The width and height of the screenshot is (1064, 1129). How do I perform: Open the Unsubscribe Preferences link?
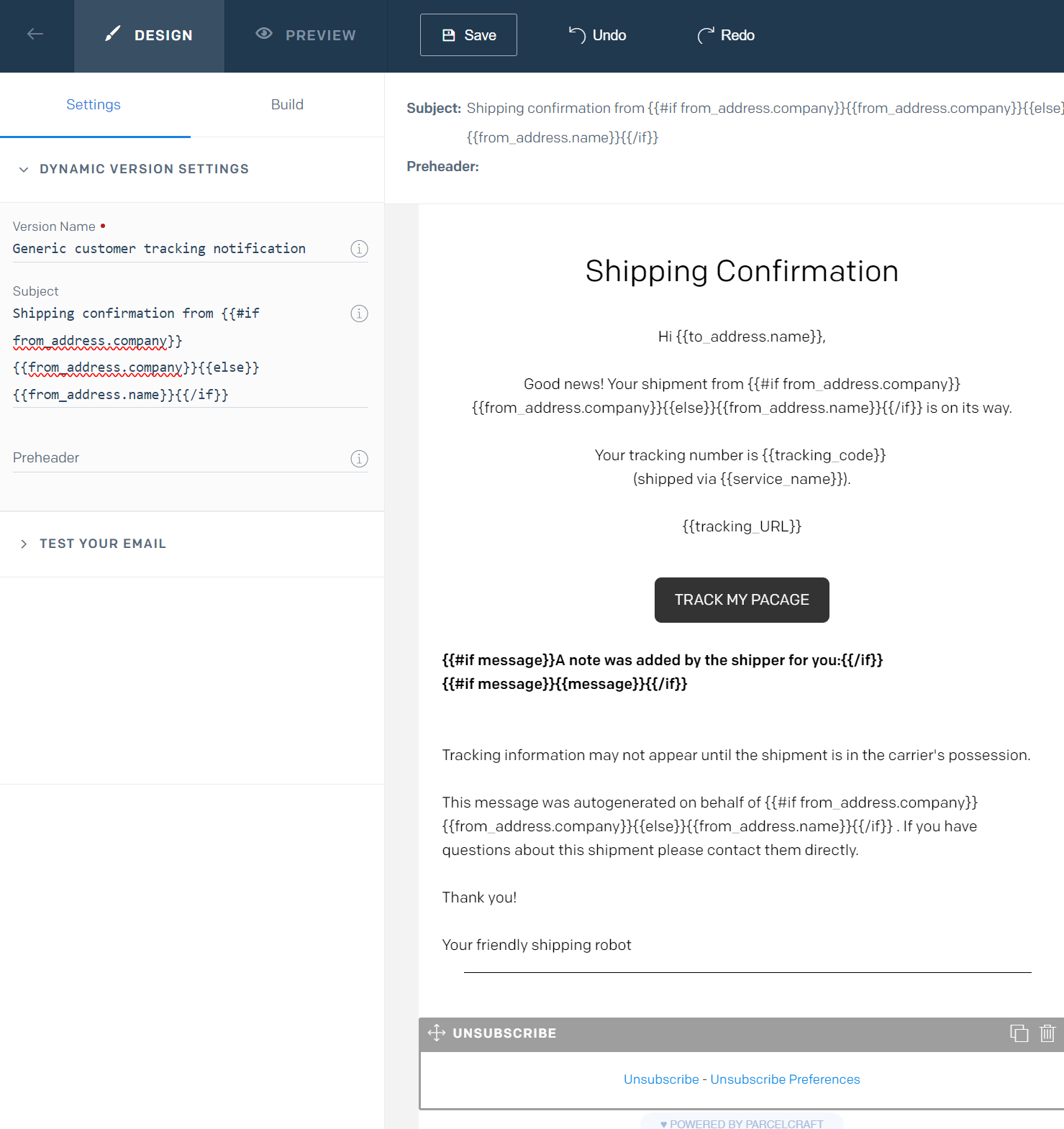point(785,1079)
